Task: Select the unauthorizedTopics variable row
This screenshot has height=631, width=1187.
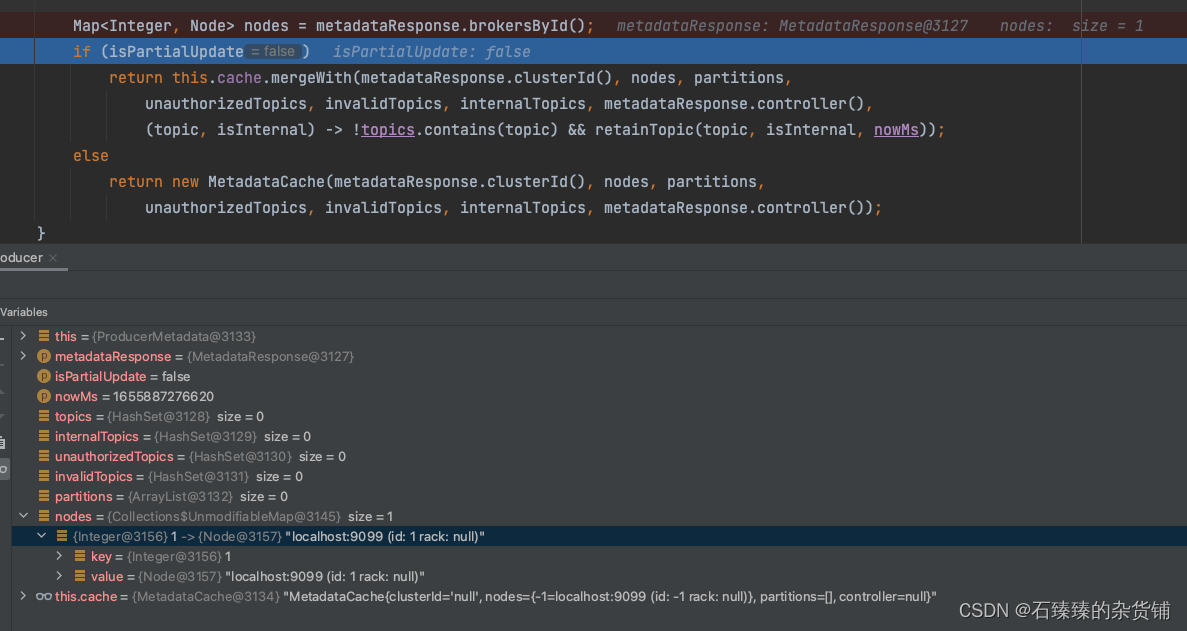Action: pyautogui.click(x=600, y=456)
